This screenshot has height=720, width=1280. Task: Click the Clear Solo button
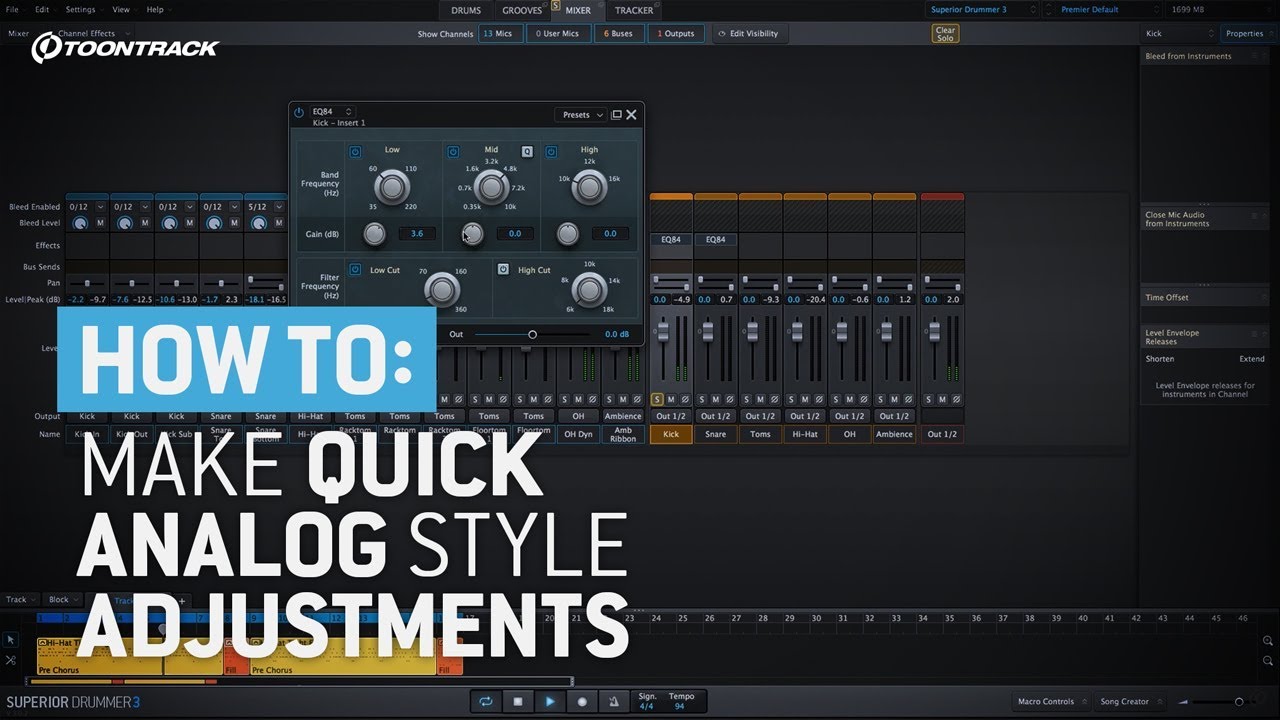point(945,34)
